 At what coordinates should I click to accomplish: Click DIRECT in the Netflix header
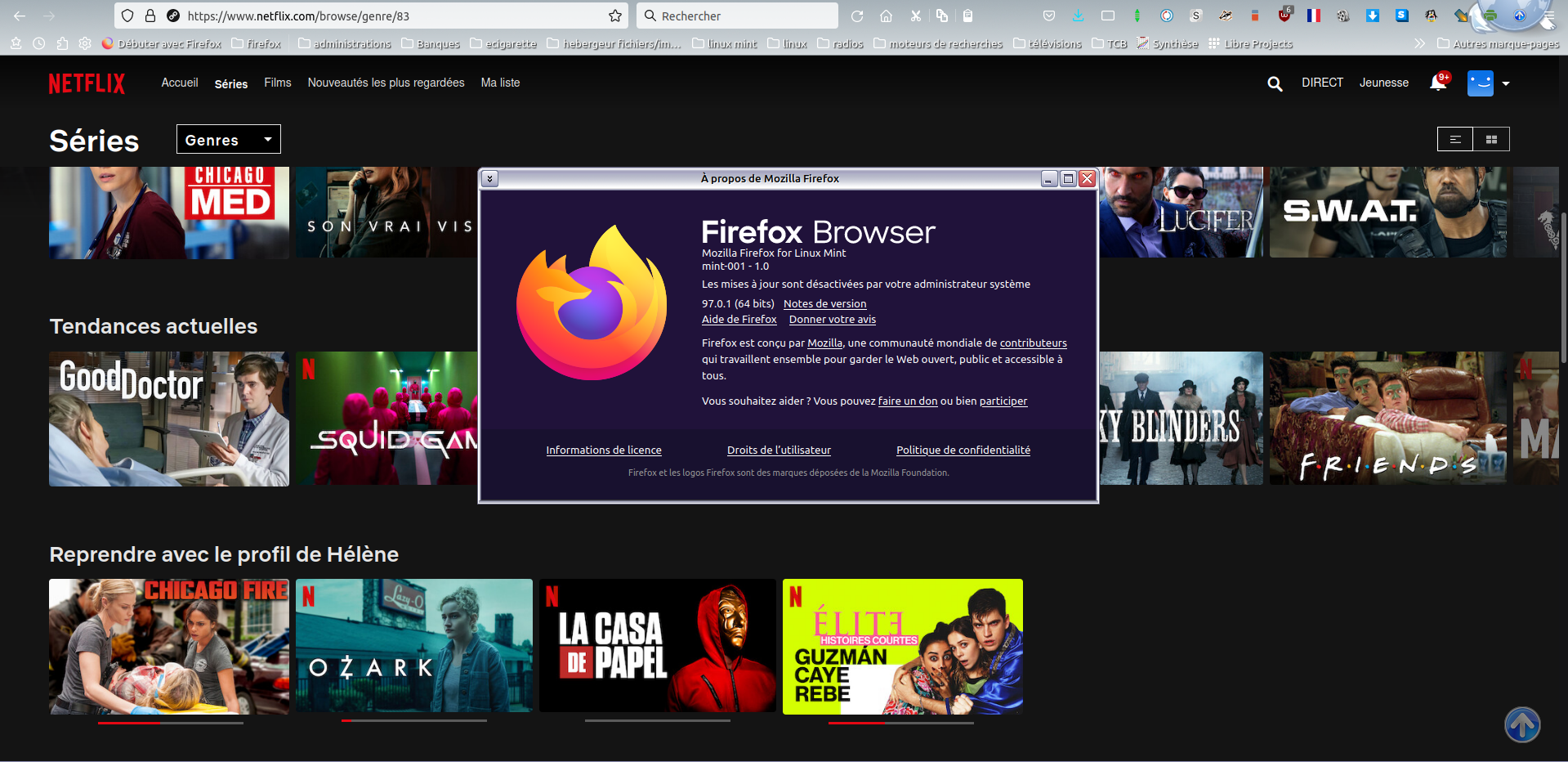(1323, 83)
